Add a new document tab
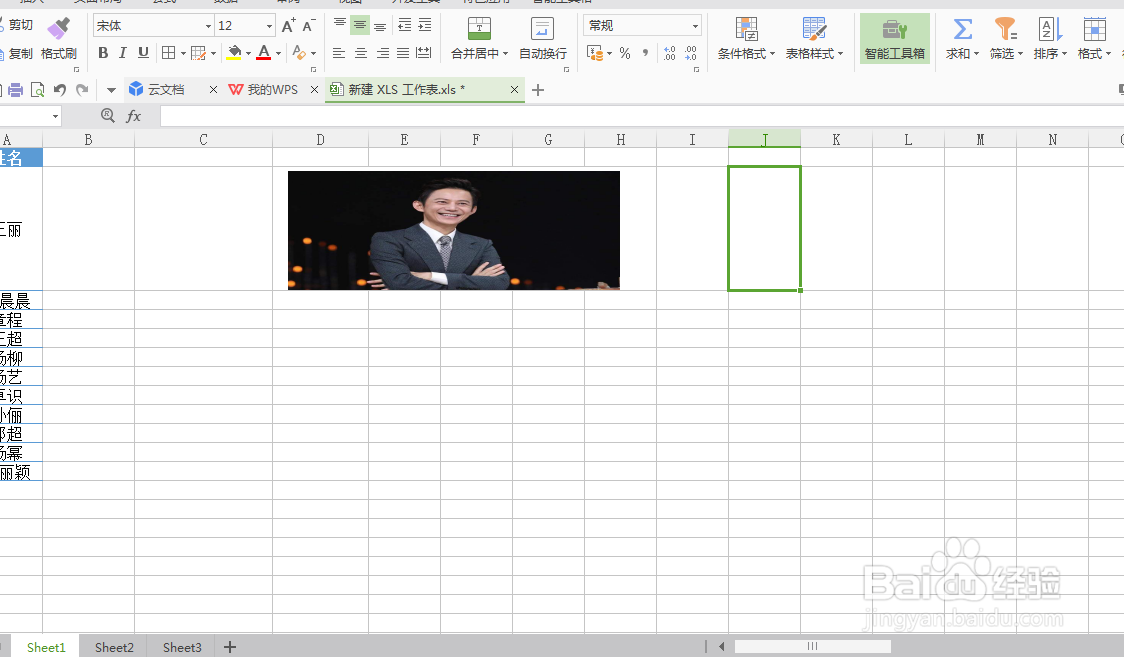Viewport: 1124px width, 657px height. [538, 90]
